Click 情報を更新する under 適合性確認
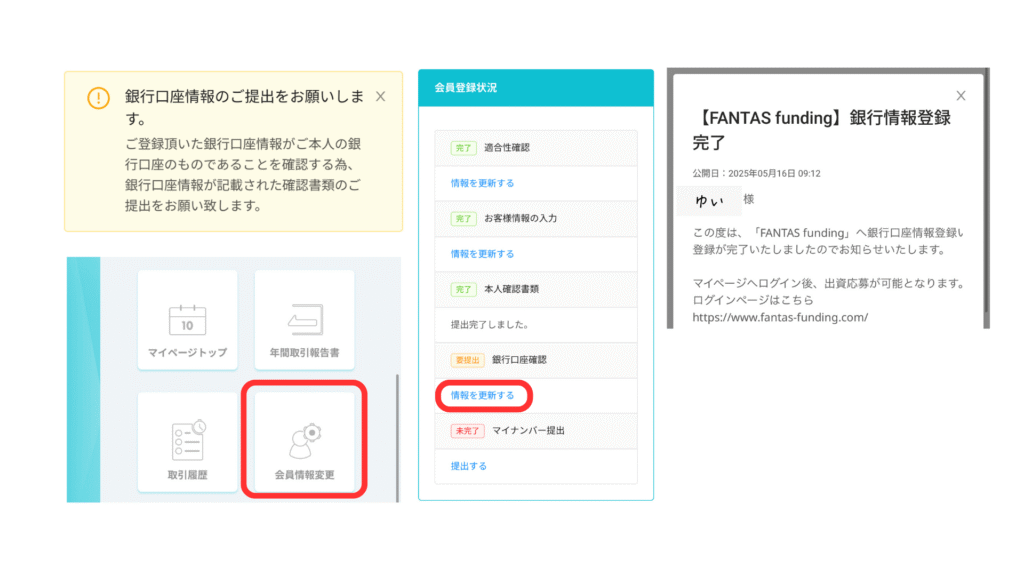 (x=482, y=184)
